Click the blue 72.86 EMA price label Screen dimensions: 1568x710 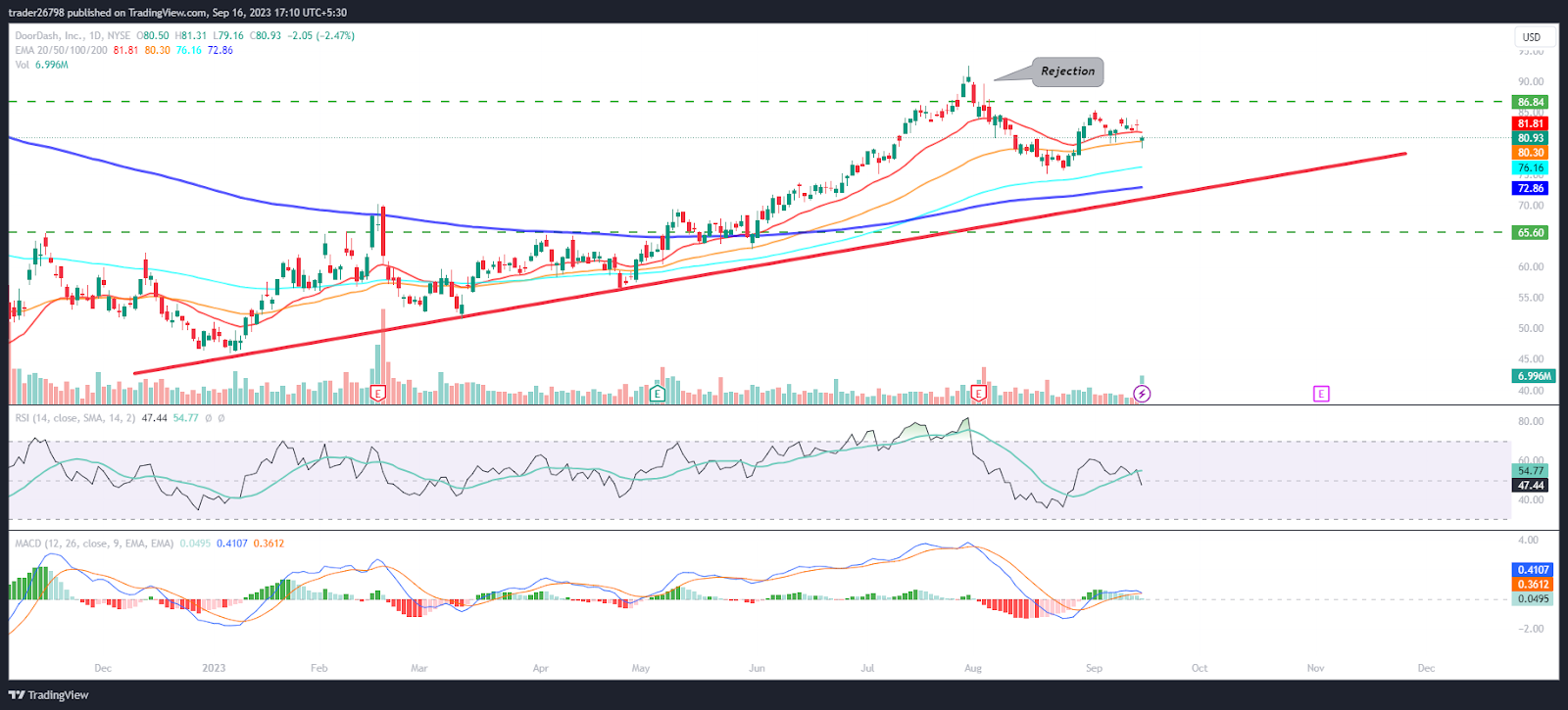tap(1531, 188)
